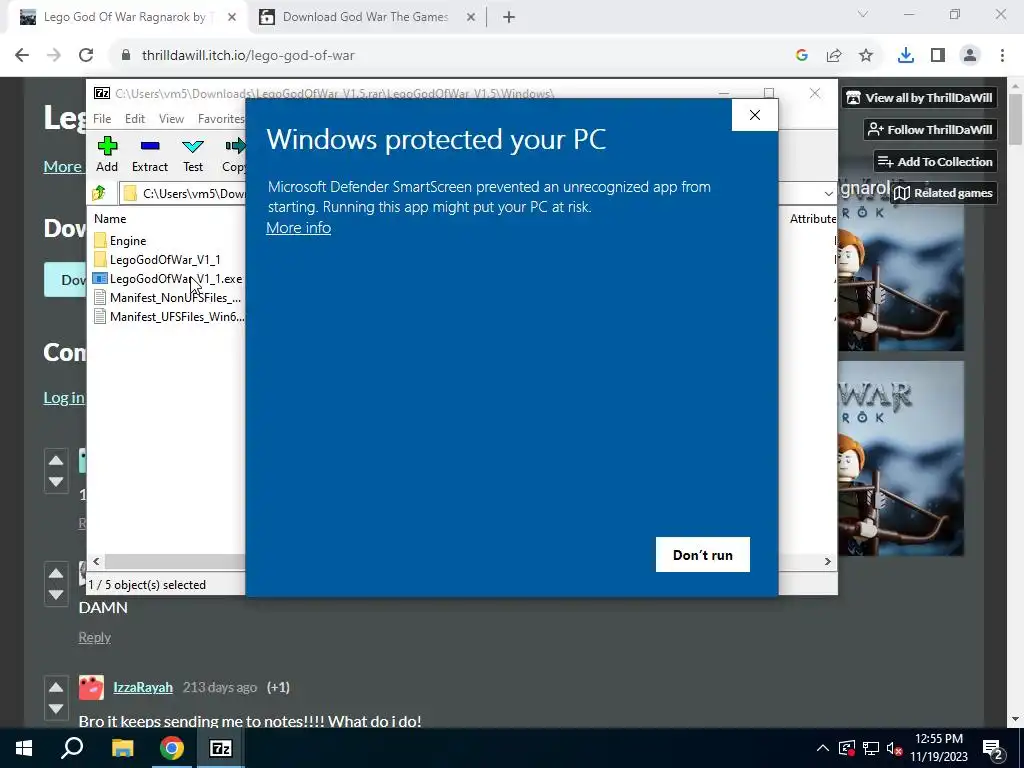Click the taskbar clock showing 12:55 PM
The height and width of the screenshot is (768, 1024).
pos(939,748)
